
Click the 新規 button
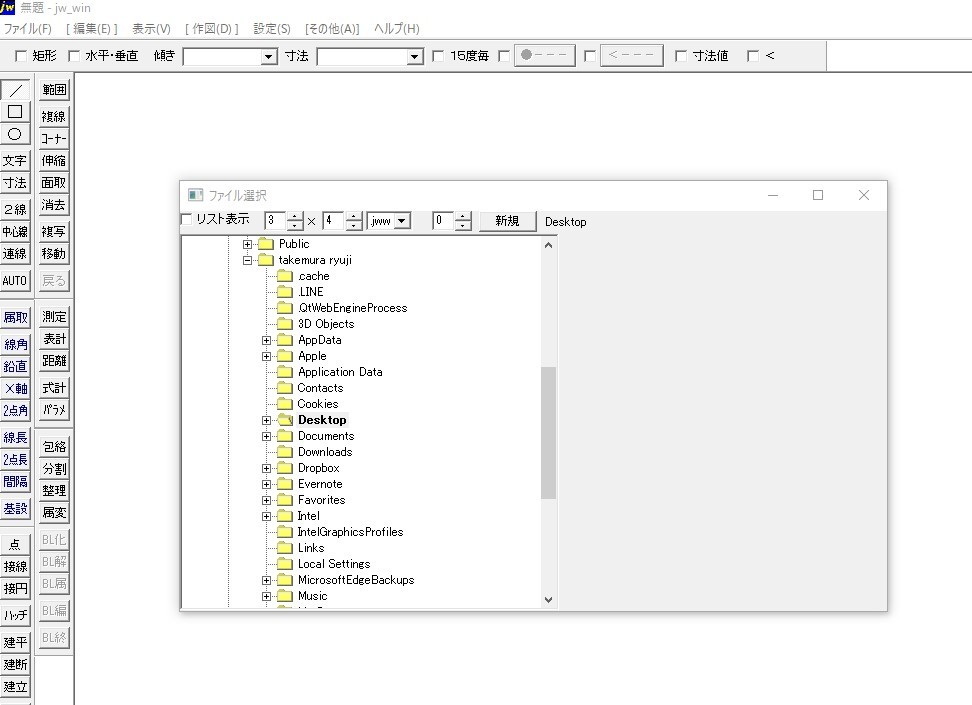pyautogui.click(x=507, y=221)
